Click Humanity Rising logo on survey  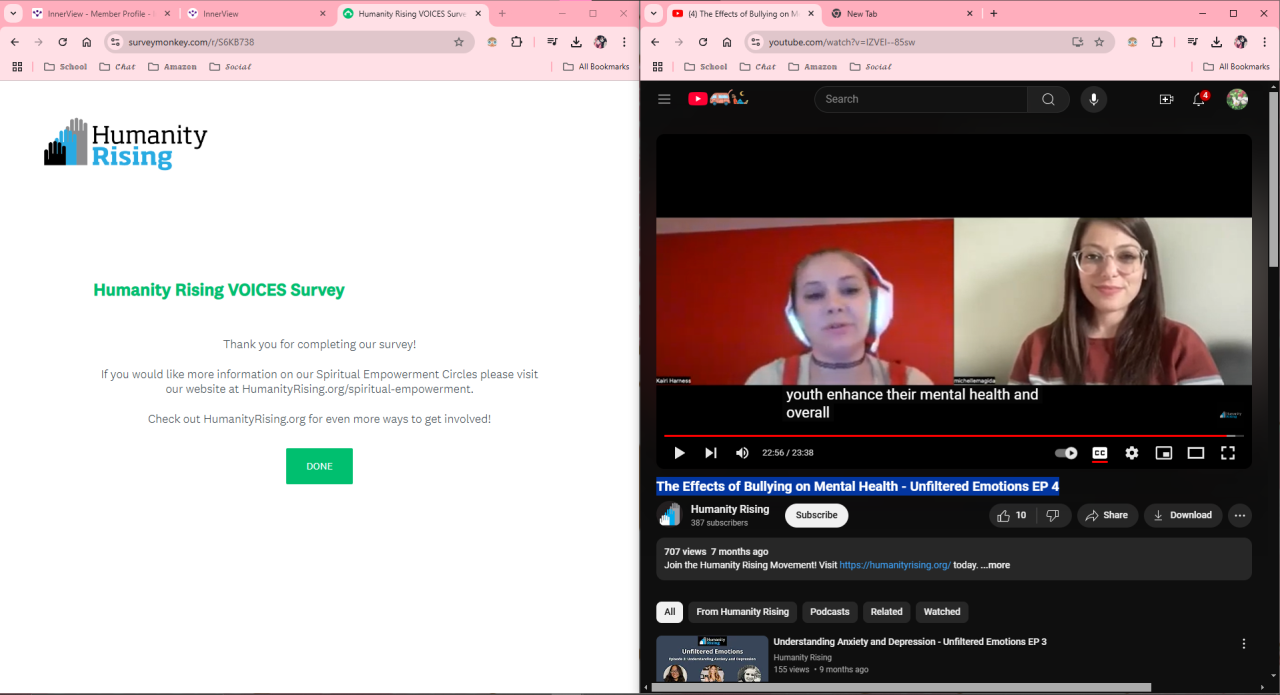(x=126, y=144)
